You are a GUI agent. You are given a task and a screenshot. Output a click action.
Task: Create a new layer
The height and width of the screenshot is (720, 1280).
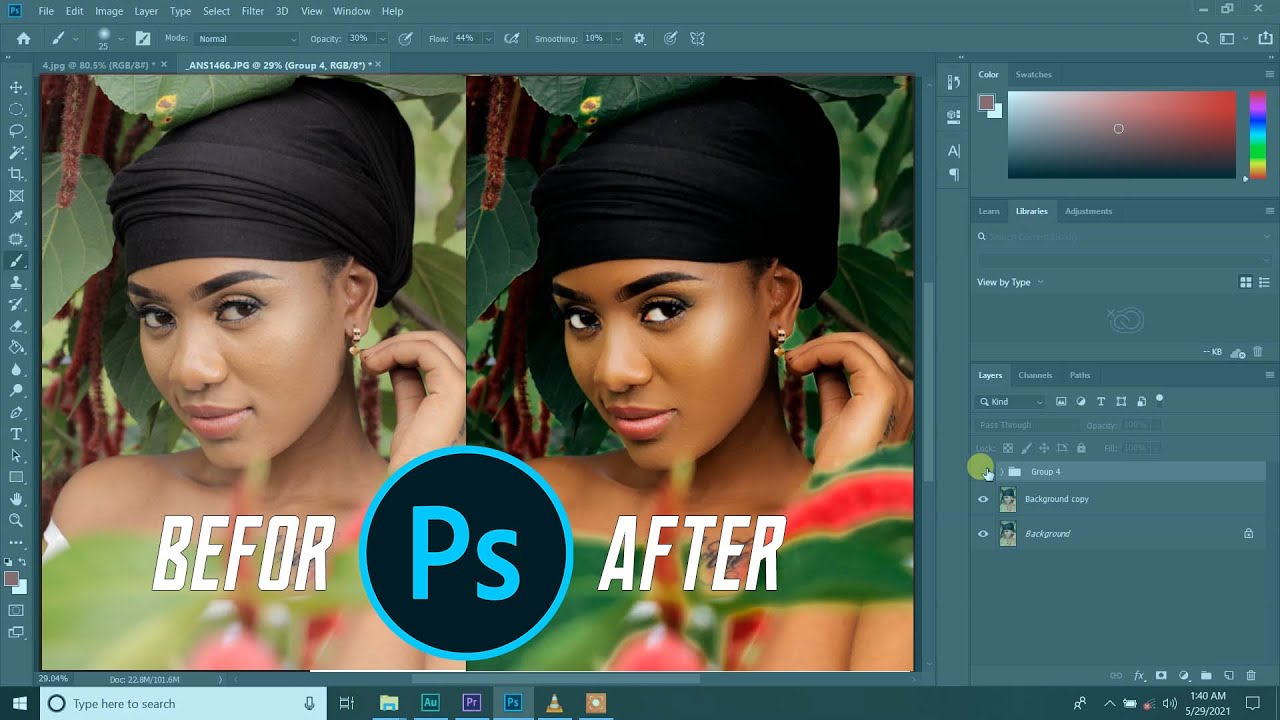(1229, 676)
